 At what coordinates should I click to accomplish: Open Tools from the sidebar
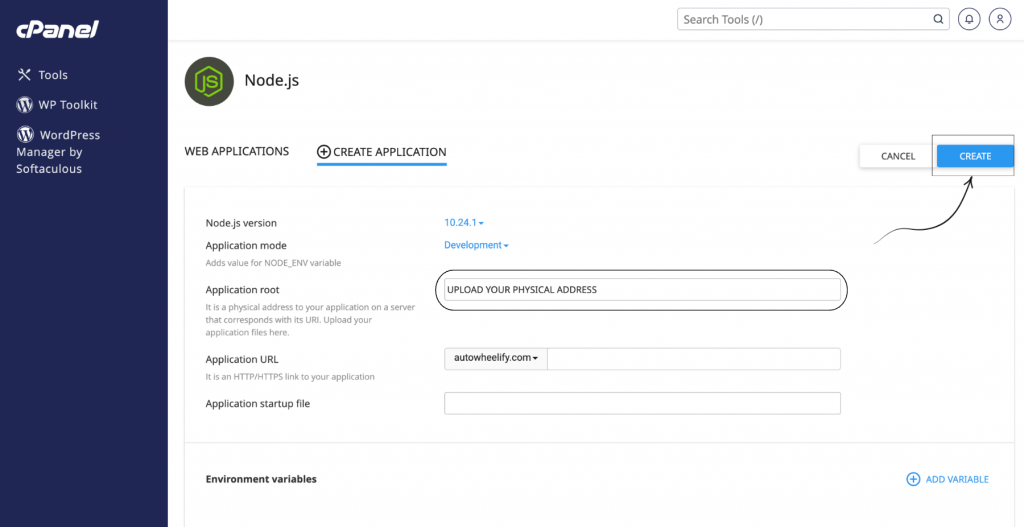click(x=42, y=74)
